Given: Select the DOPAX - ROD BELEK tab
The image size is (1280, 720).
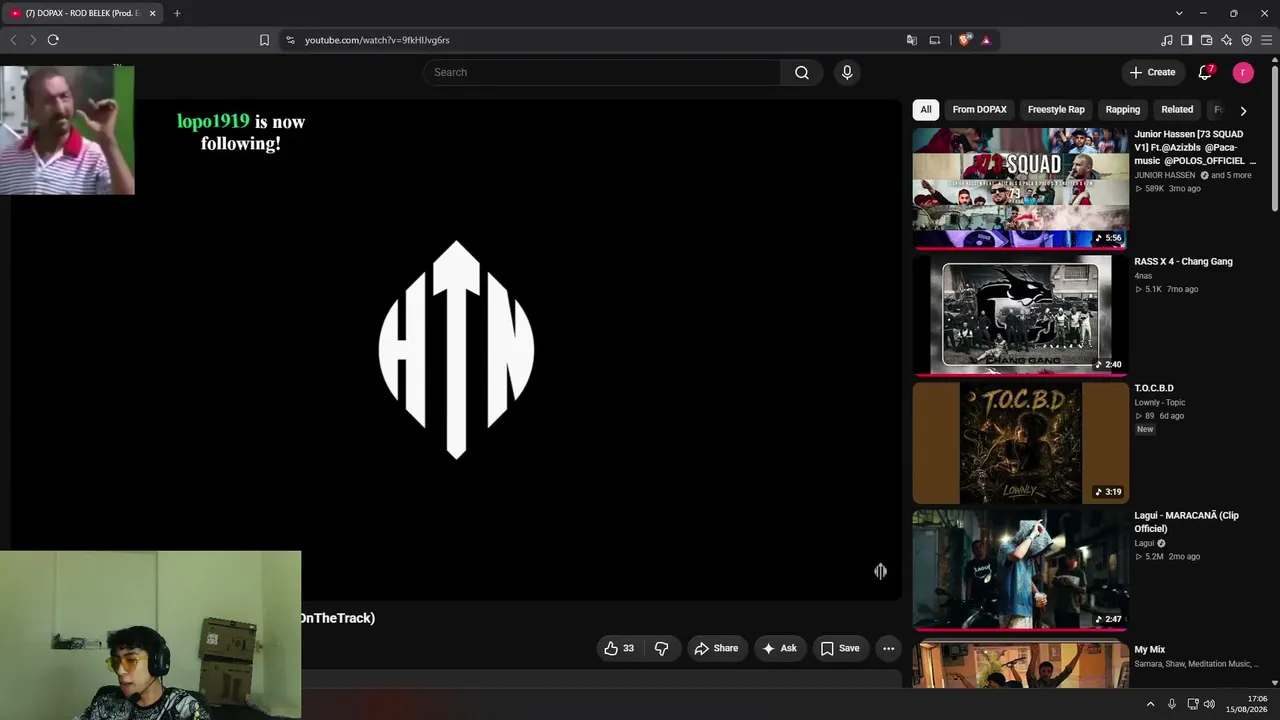Looking at the screenshot, I should pos(83,13).
